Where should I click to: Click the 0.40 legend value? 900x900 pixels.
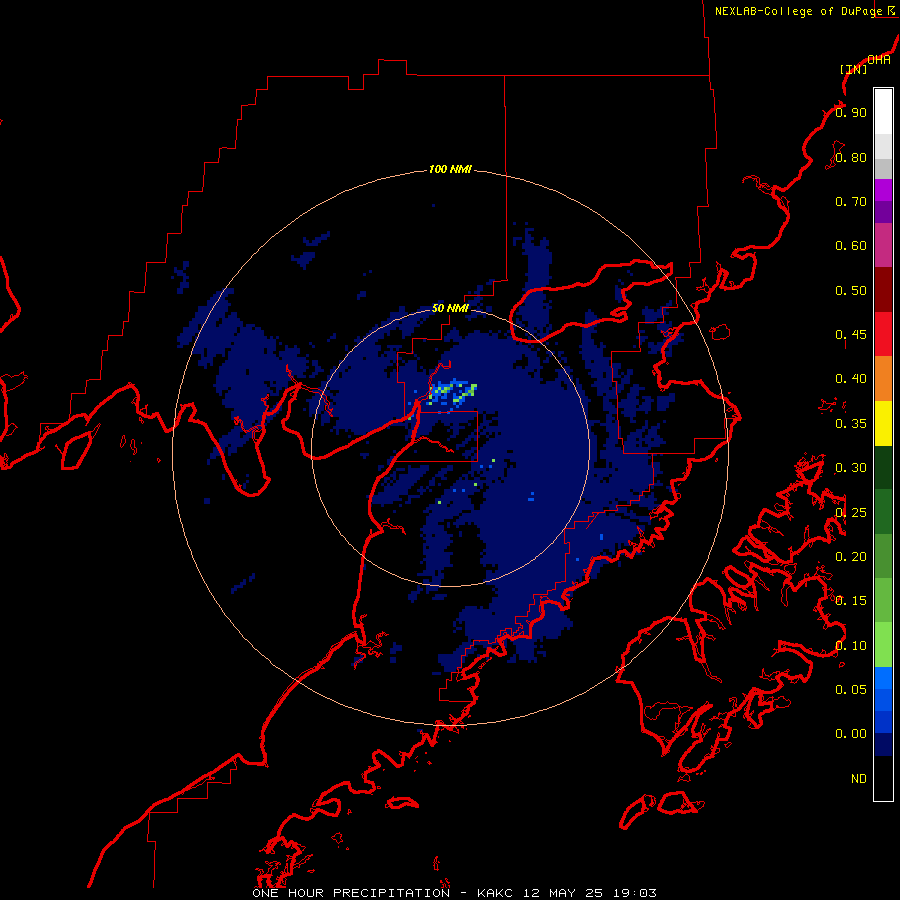(851, 378)
